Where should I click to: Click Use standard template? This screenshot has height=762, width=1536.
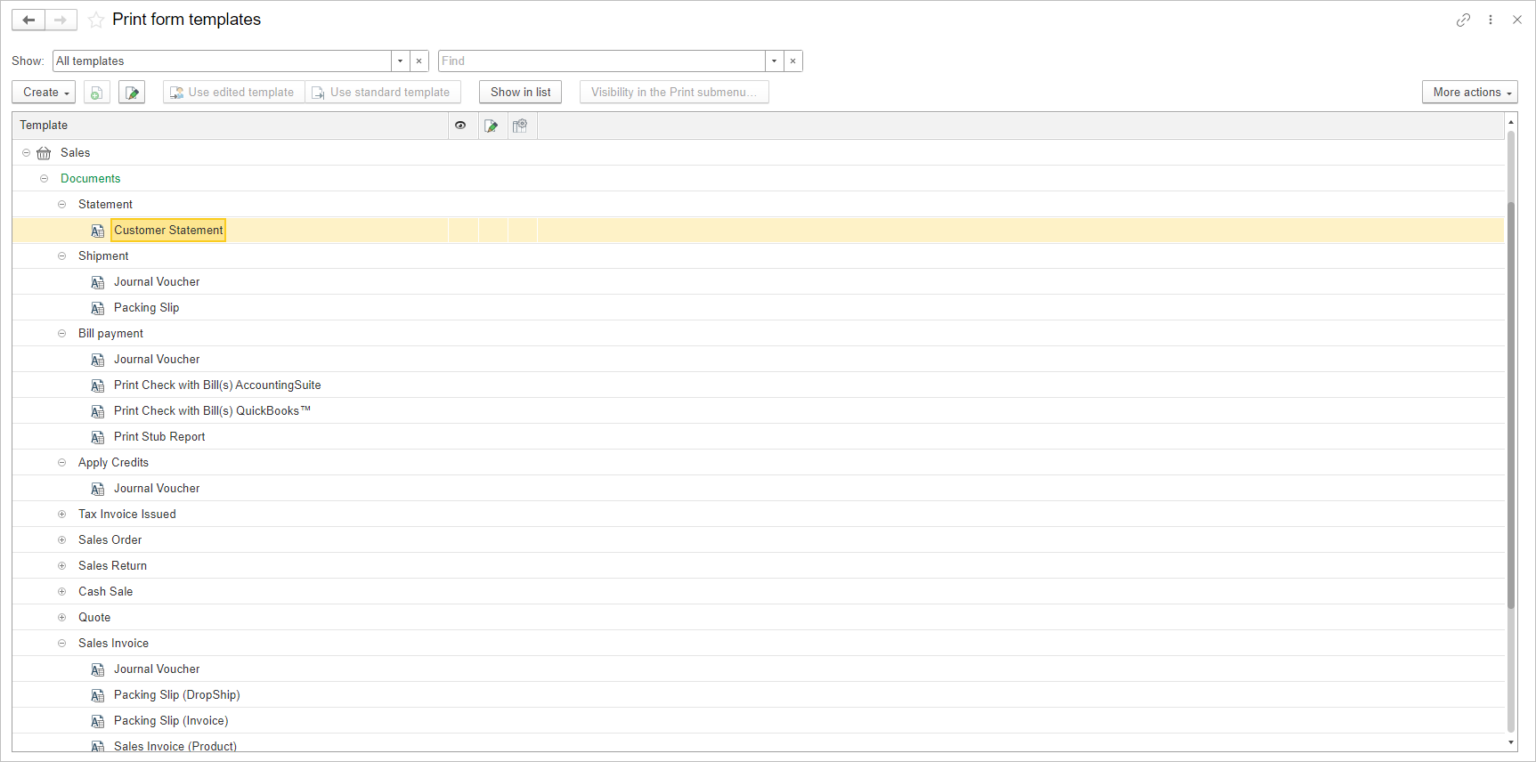[383, 91]
